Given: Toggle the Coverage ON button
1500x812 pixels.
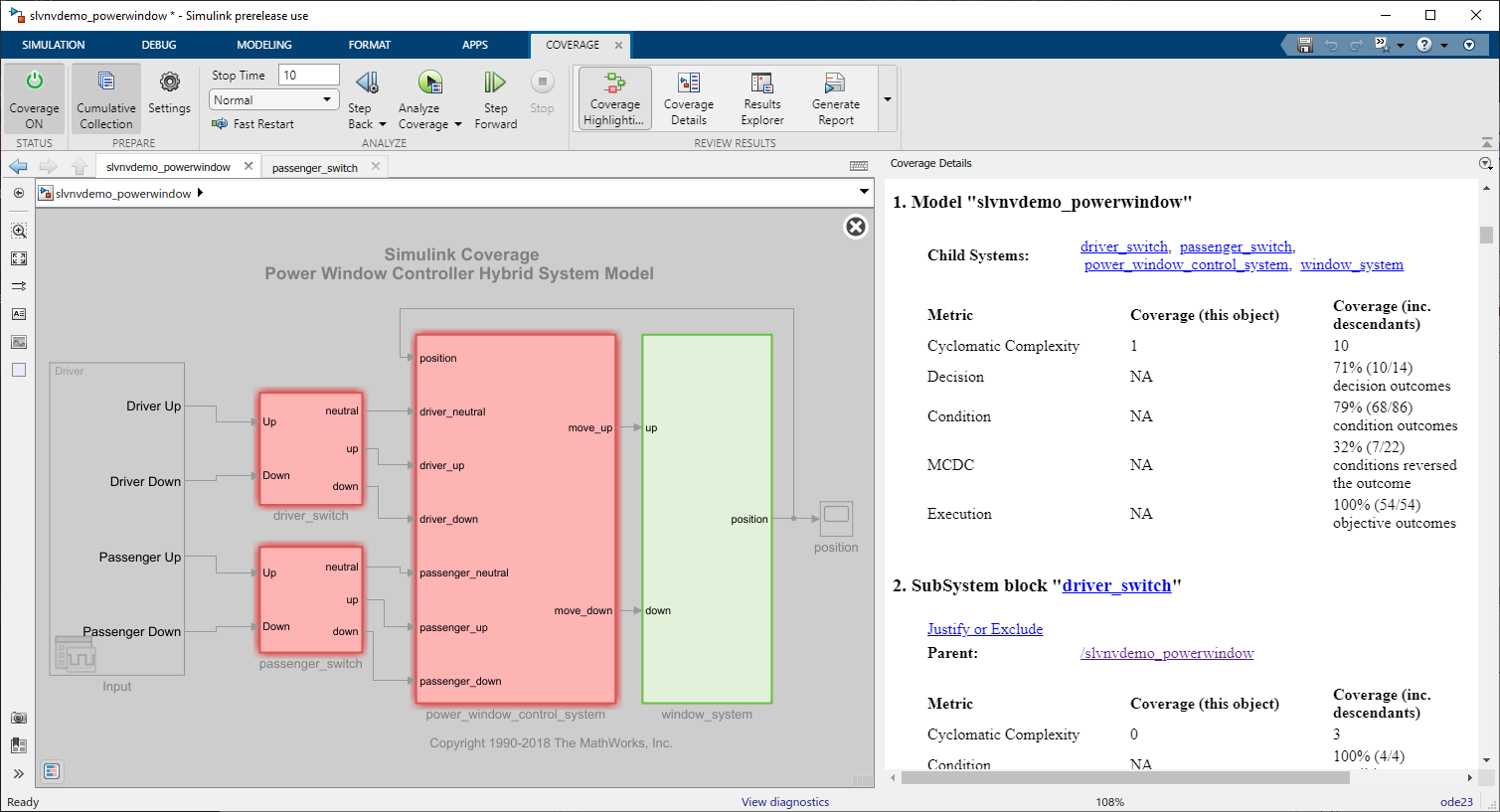Looking at the screenshot, I should (34, 98).
